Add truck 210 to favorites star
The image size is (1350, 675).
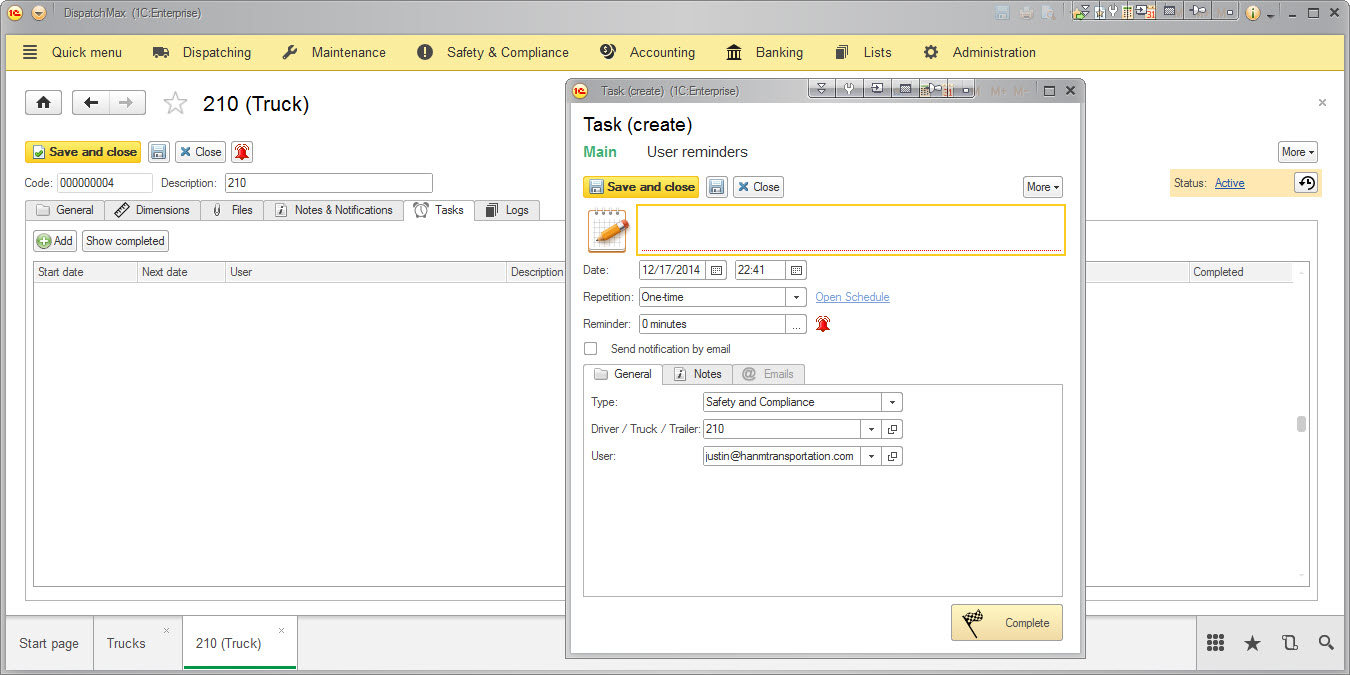(175, 103)
